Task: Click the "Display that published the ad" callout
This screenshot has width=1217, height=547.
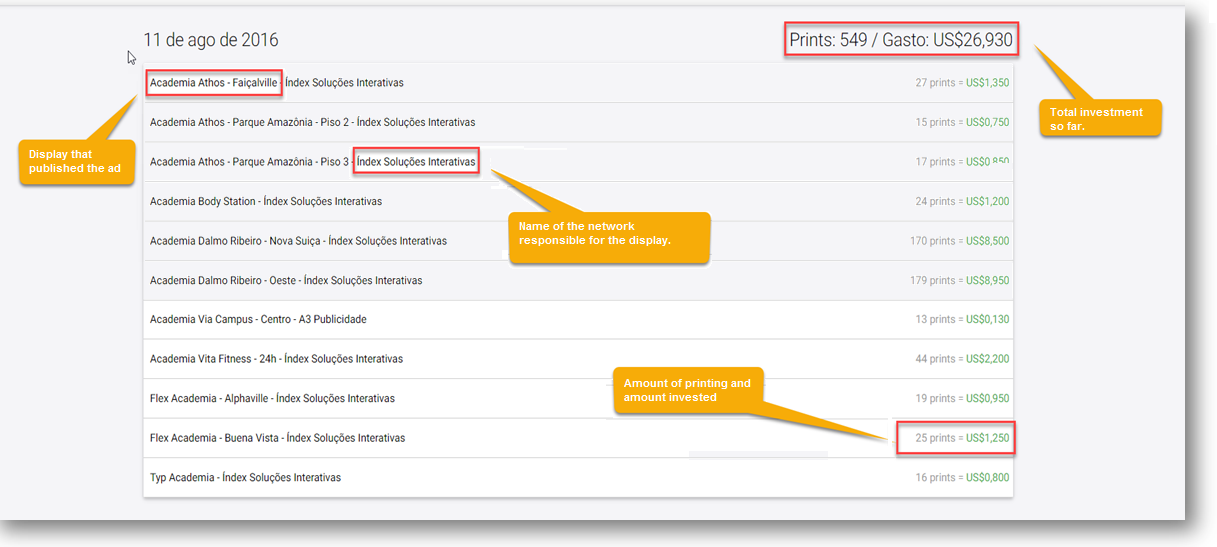Action: 75,161
